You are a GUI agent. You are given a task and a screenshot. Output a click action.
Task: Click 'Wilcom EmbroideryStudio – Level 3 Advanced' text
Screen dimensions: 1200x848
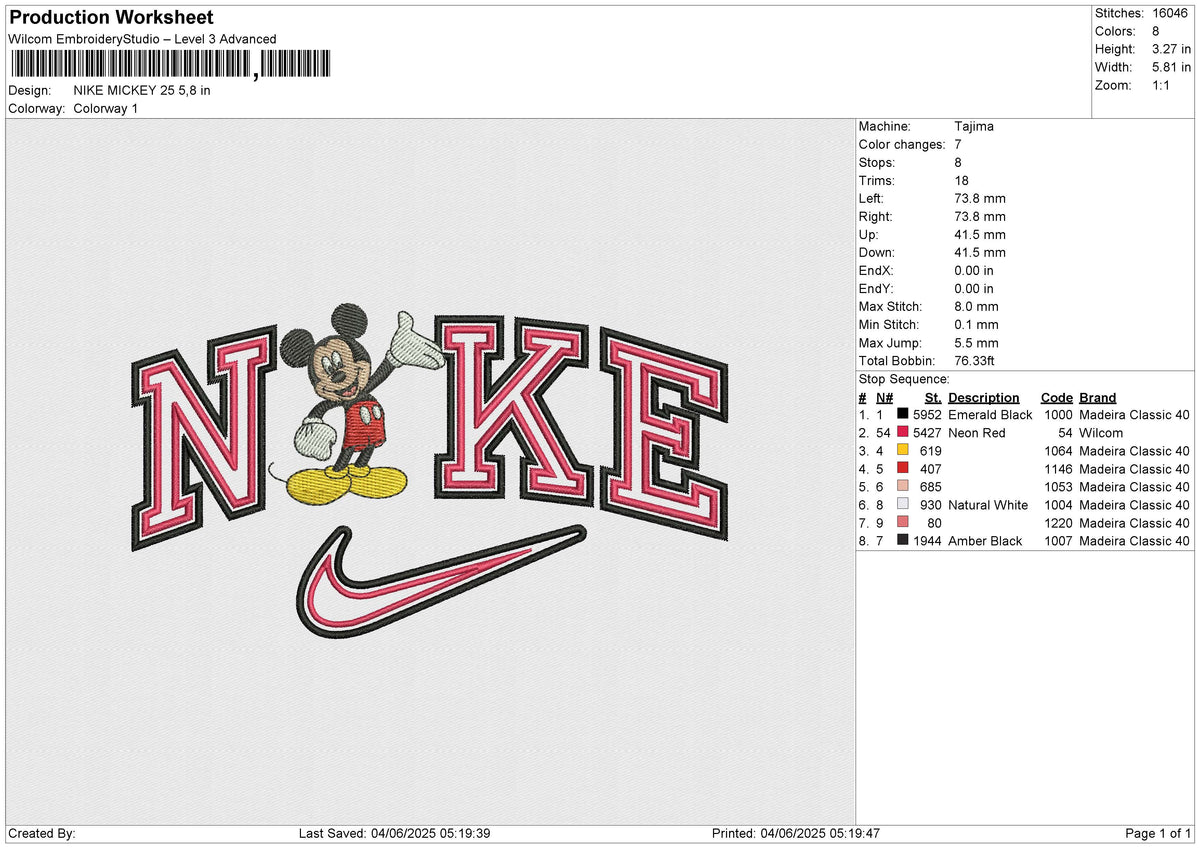[142, 39]
